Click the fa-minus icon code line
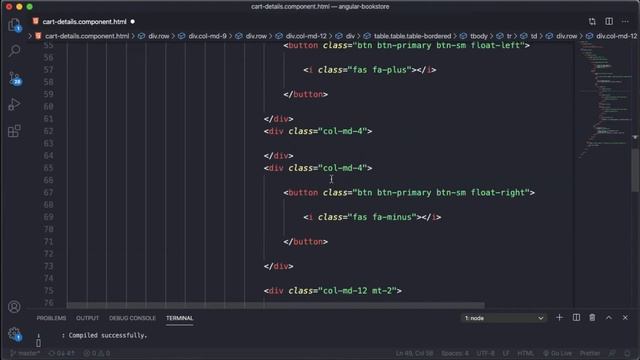Image resolution: width=640 pixels, height=360 pixels. 372,217
